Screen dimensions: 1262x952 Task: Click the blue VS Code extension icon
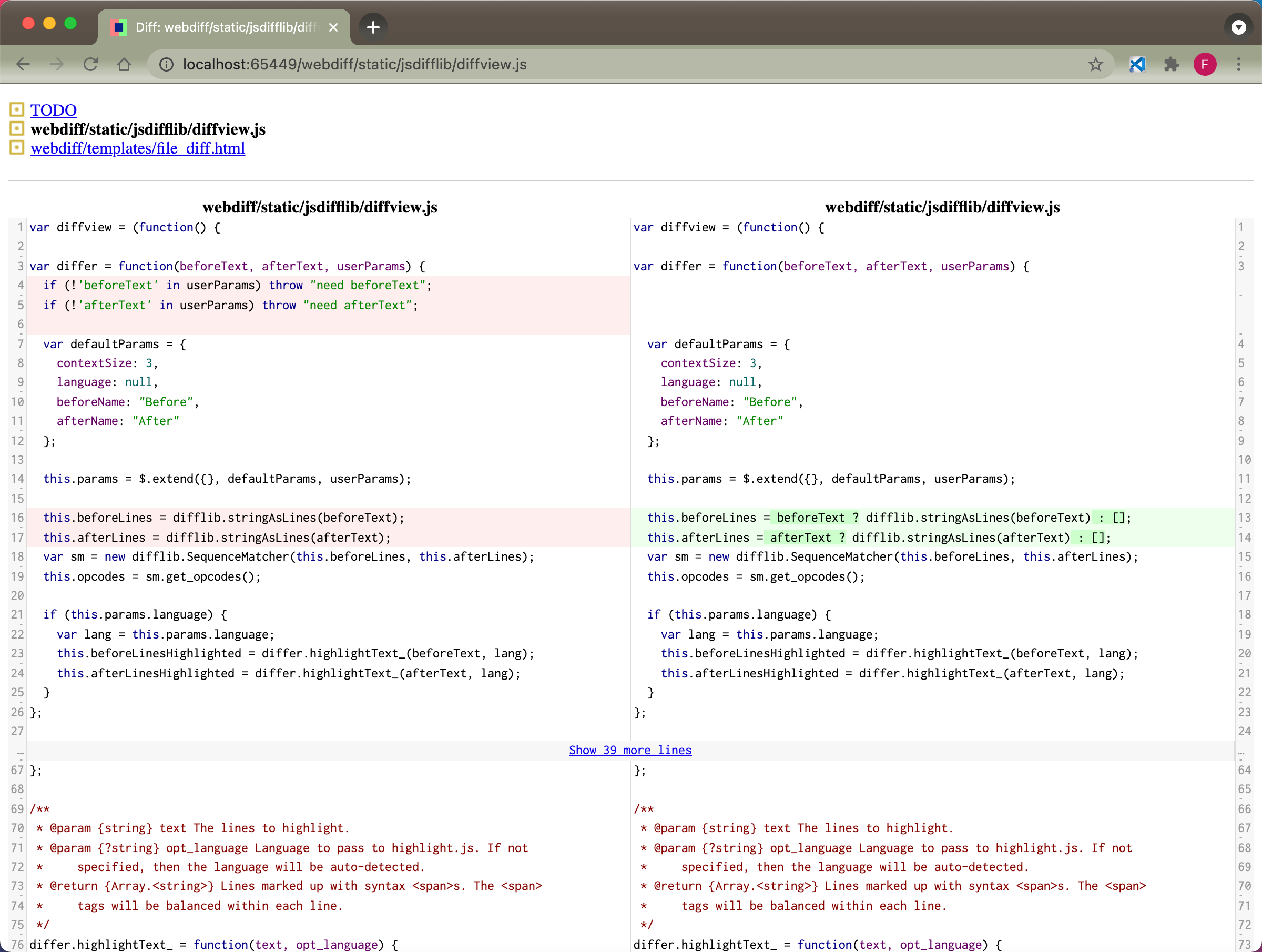point(1137,64)
